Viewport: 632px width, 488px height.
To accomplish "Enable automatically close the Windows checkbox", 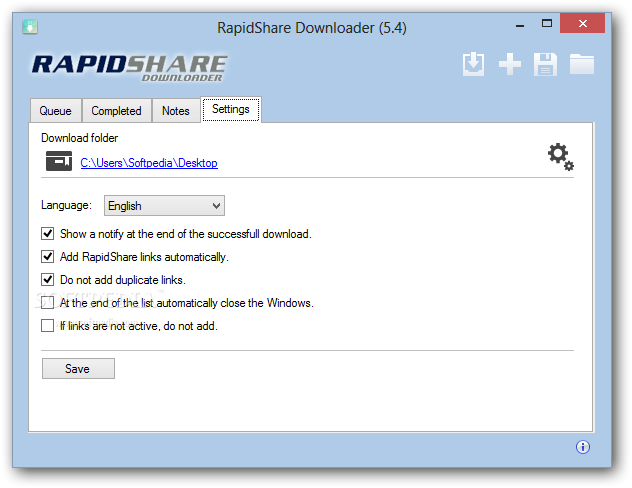I will tap(48, 303).
